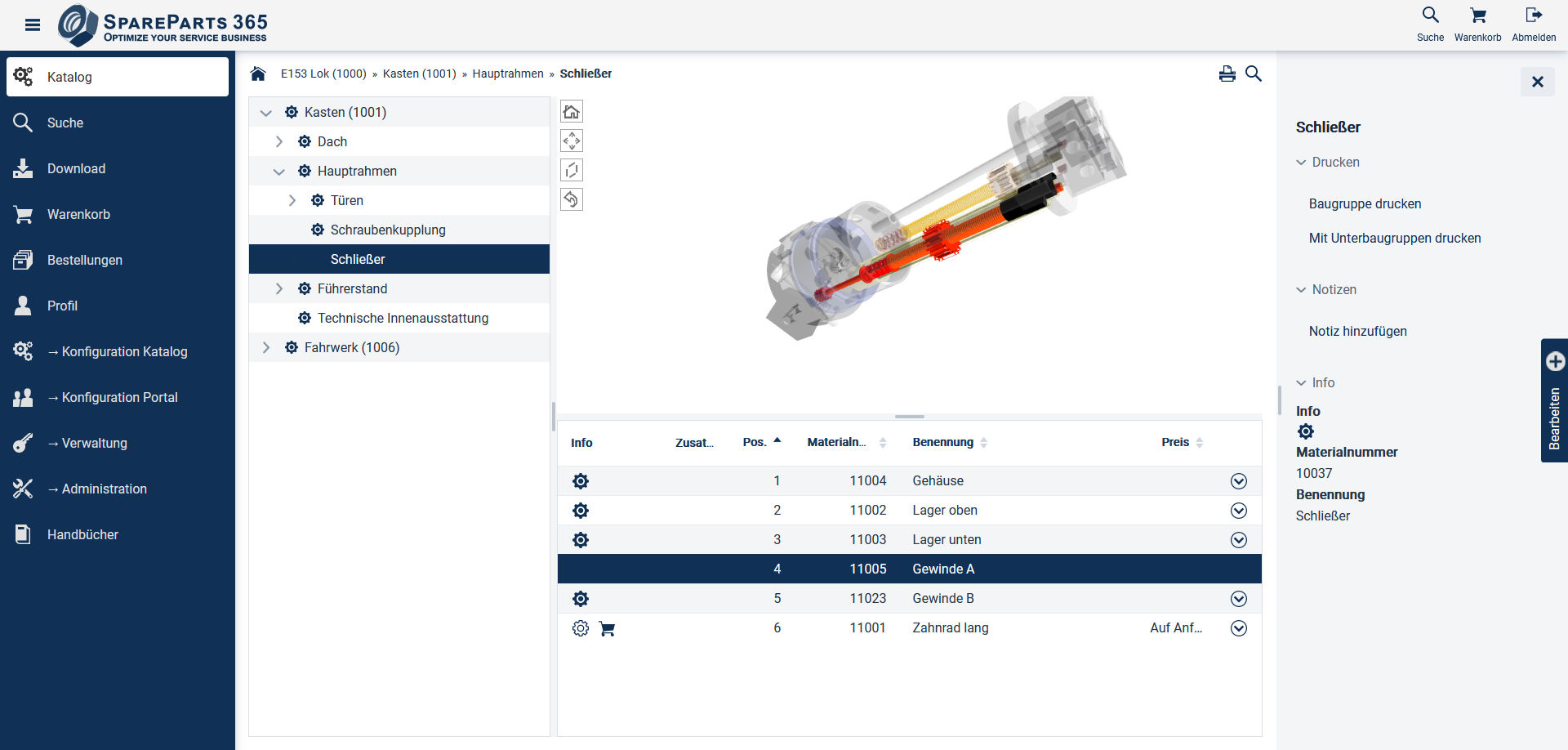This screenshot has height=750, width=1568.
Task: Click Baugruppe drucken link
Action: [x=1365, y=204]
